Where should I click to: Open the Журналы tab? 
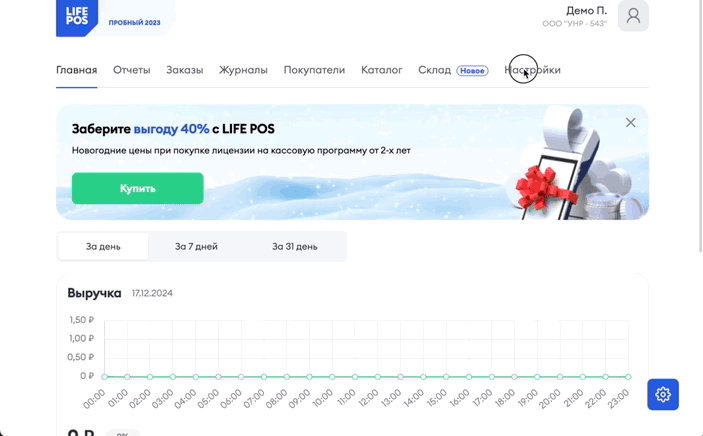pyautogui.click(x=243, y=70)
